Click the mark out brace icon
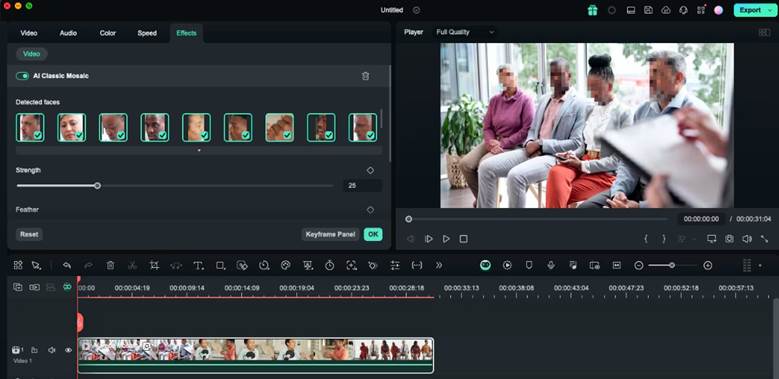 [664, 239]
